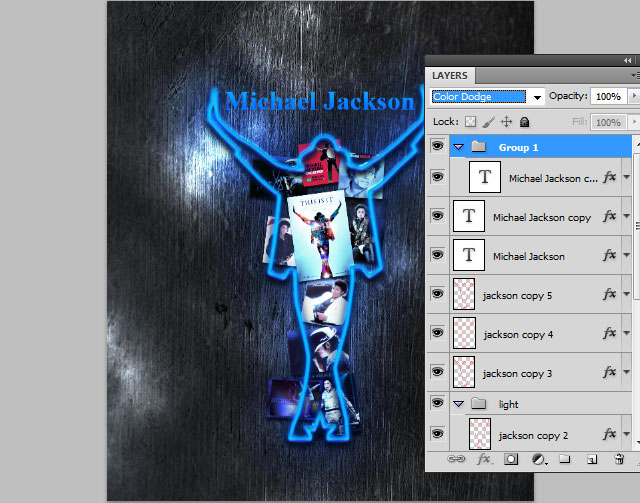
Task: Click scroll down arrow in Layers panel
Action: pos(637,443)
